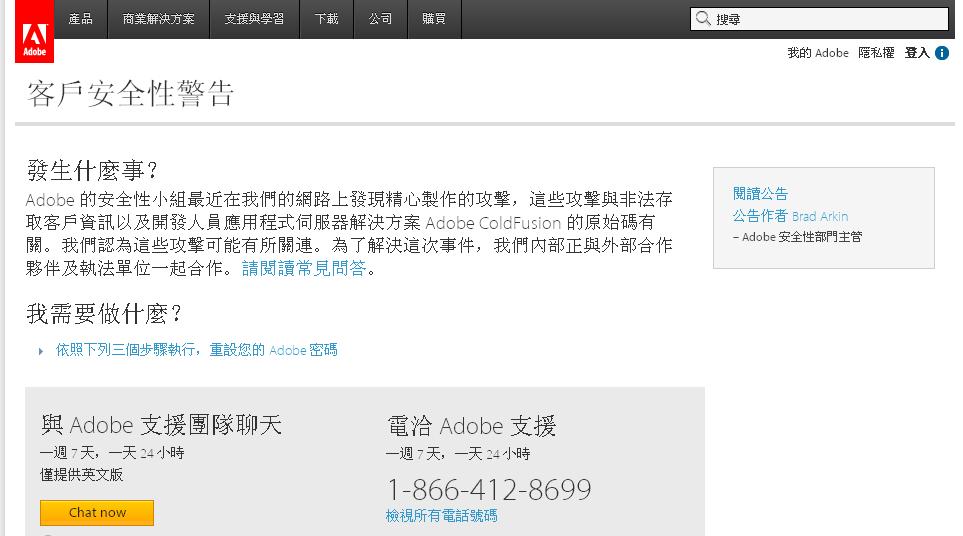Open the 下載 menu
Screen dimensions: 963x536
tap(327, 19)
